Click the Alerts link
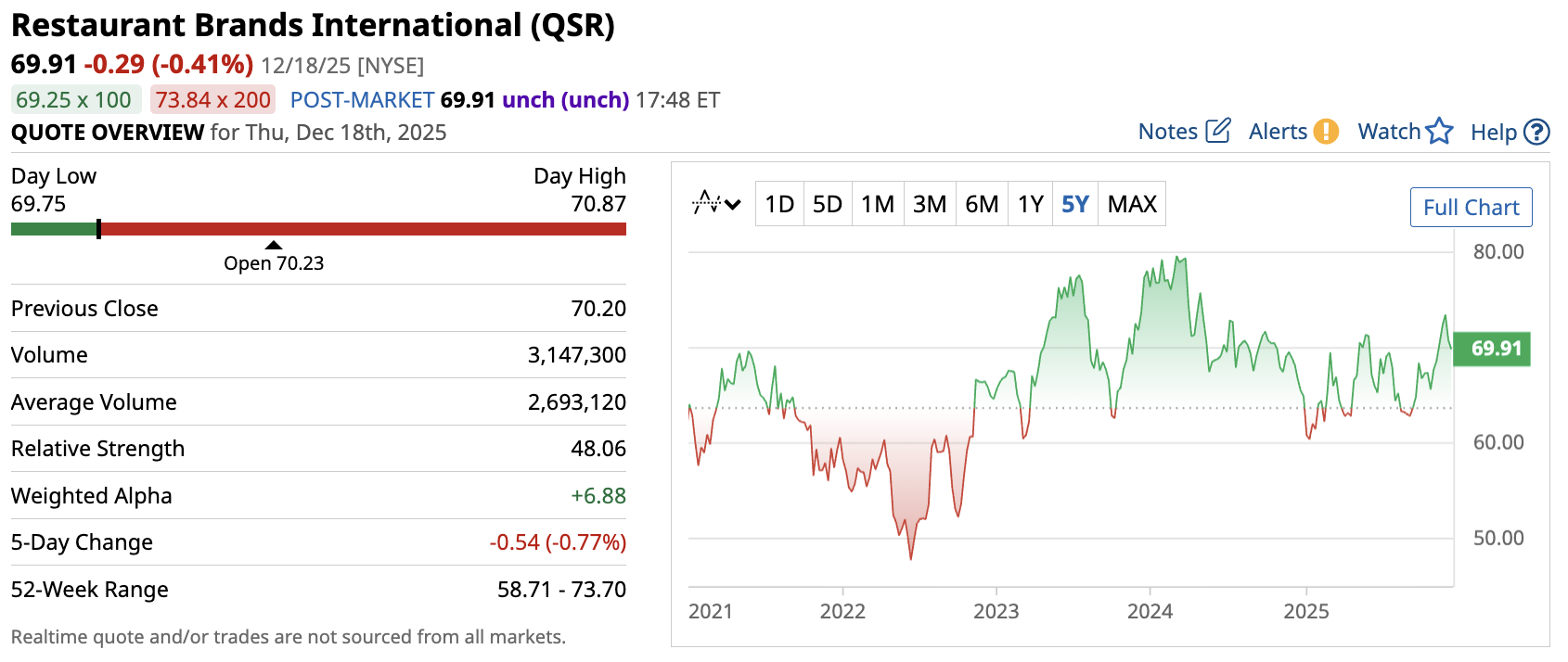1568x662 pixels. (x=1278, y=132)
